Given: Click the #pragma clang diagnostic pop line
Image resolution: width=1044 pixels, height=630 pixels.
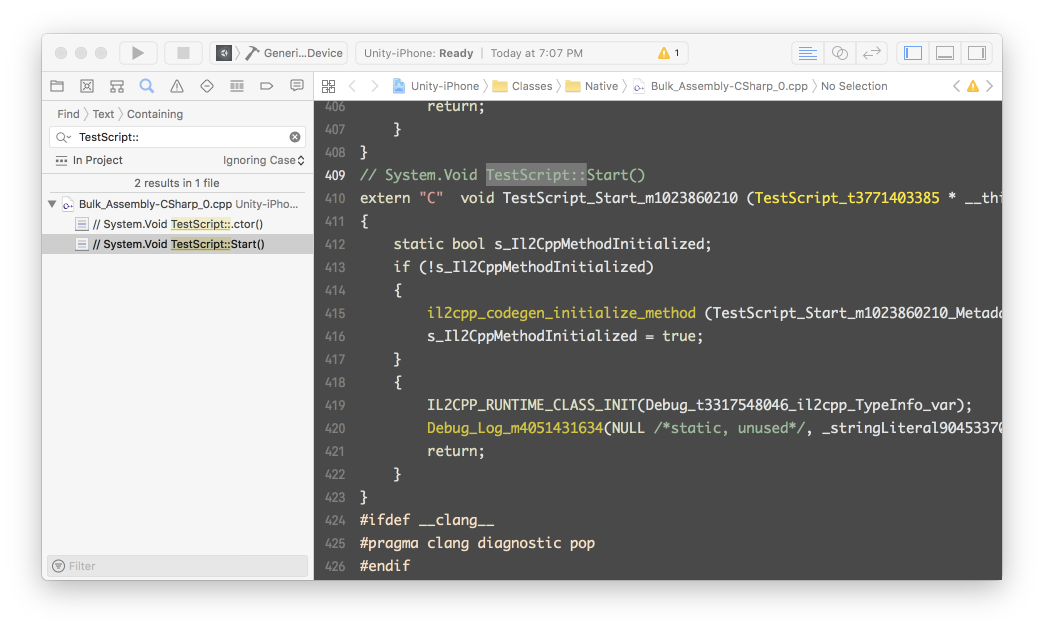Looking at the screenshot, I should tap(477, 543).
